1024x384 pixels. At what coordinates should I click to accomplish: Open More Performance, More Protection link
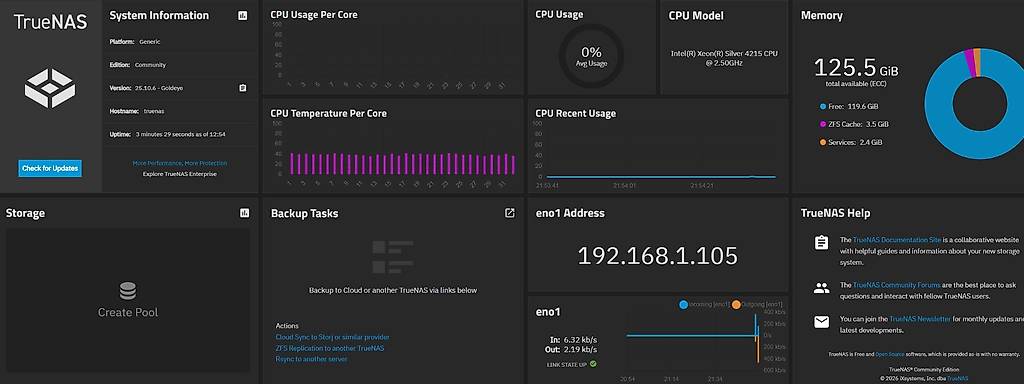click(x=180, y=163)
